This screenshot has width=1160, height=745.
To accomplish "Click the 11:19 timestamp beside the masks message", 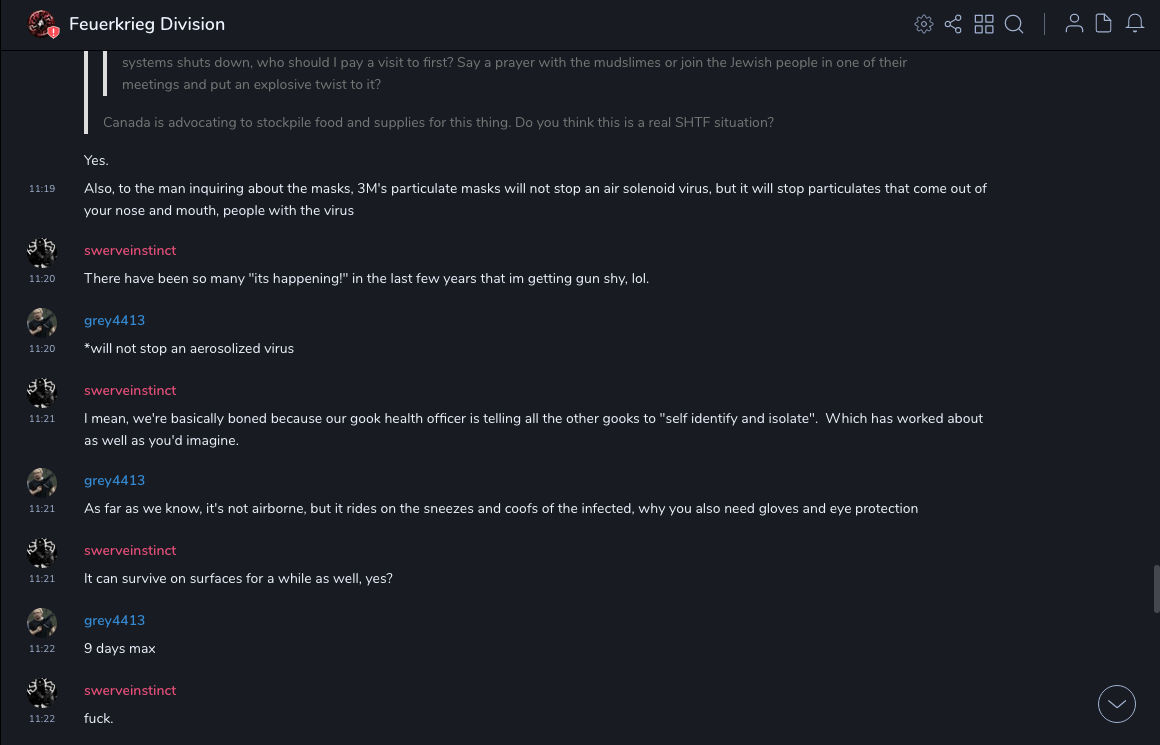I will click(42, 188).
